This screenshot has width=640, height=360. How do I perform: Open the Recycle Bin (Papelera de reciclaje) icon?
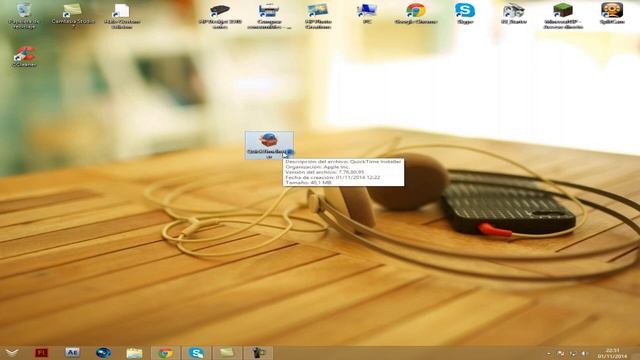click(x=24, y=15)
